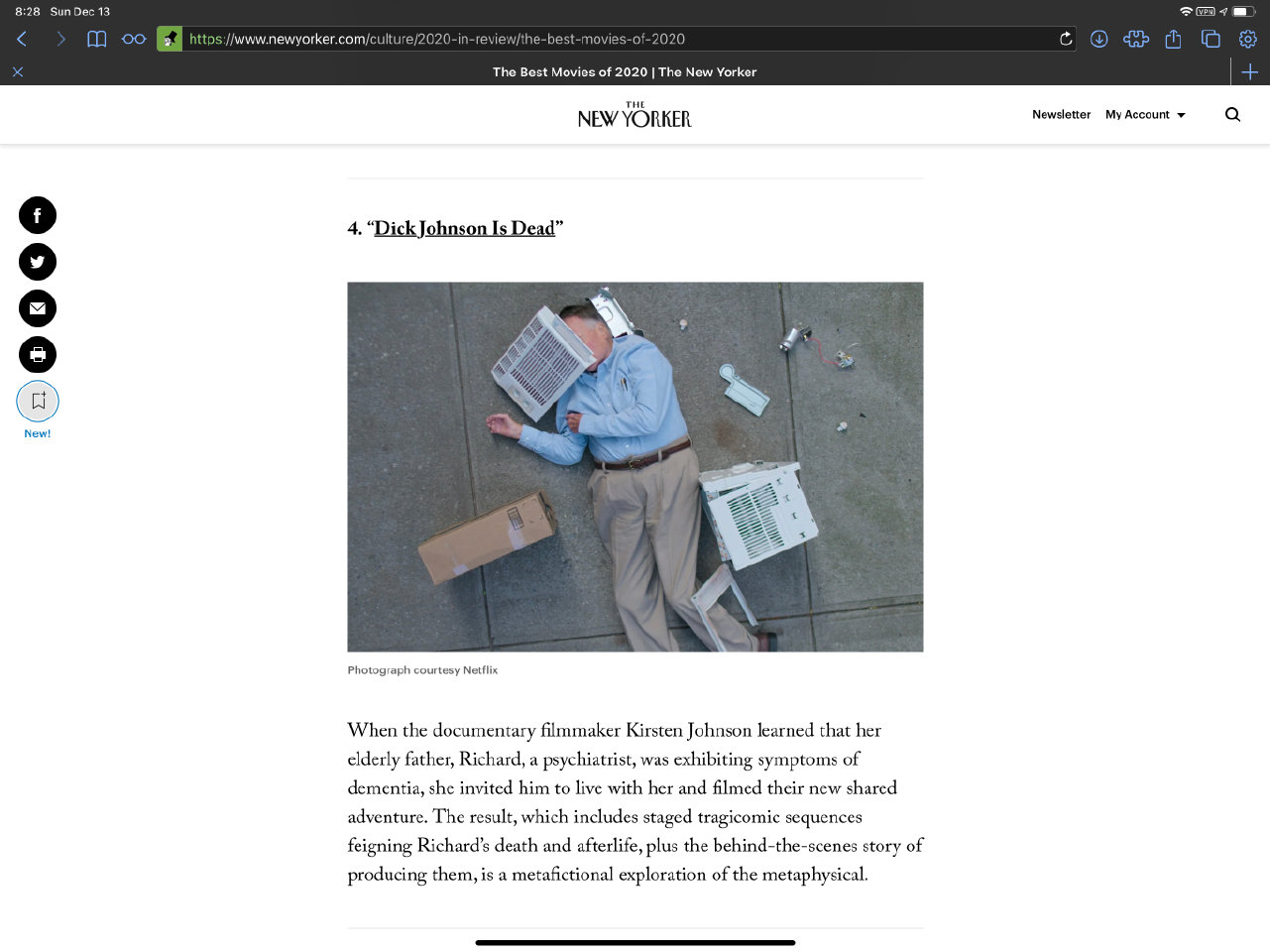Go back to previous page

pos(22,39)
